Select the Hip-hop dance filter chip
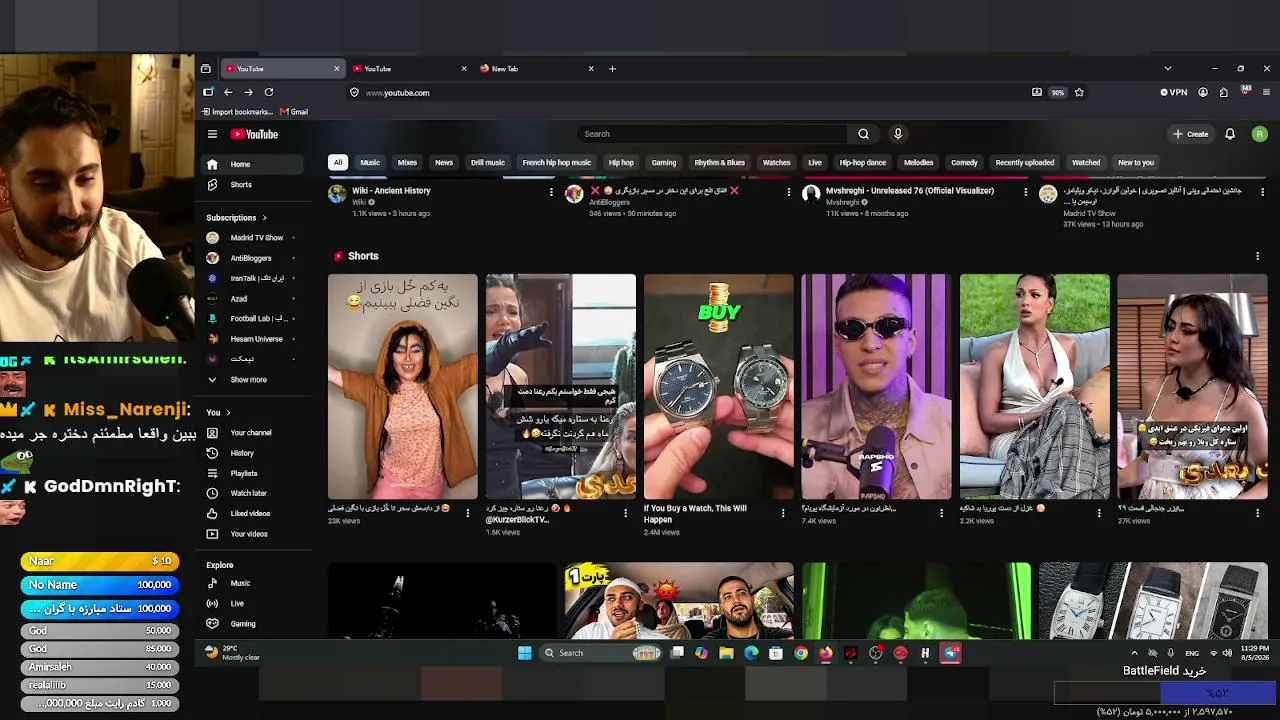 coord(863,163)
